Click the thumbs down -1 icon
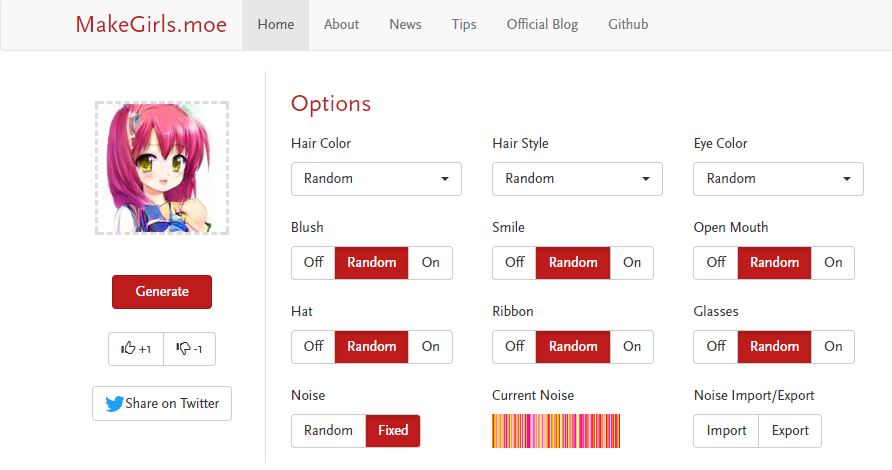 [183, 349]
